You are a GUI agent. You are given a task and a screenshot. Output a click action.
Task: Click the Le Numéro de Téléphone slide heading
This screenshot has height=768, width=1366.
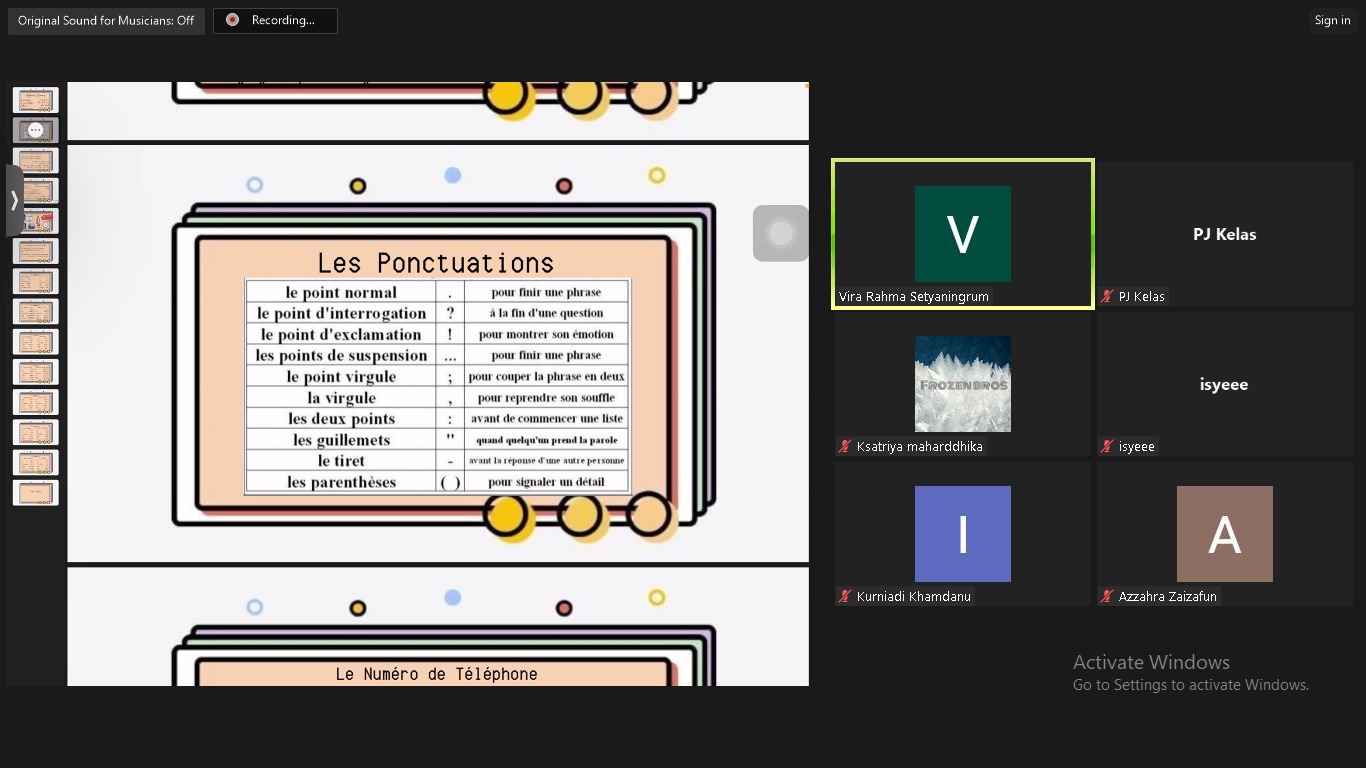pyautogui.click(x=436, y=674)
